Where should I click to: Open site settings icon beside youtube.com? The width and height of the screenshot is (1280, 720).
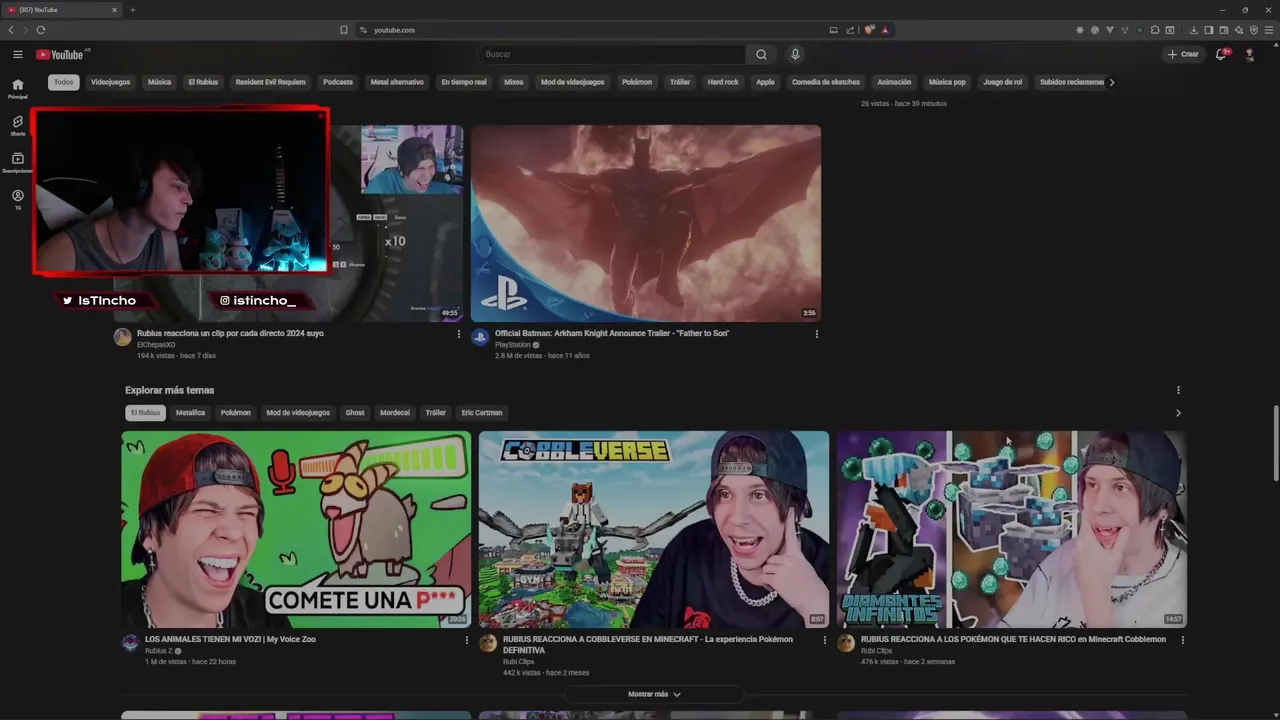pyautogui.click(x=364, y=30)
